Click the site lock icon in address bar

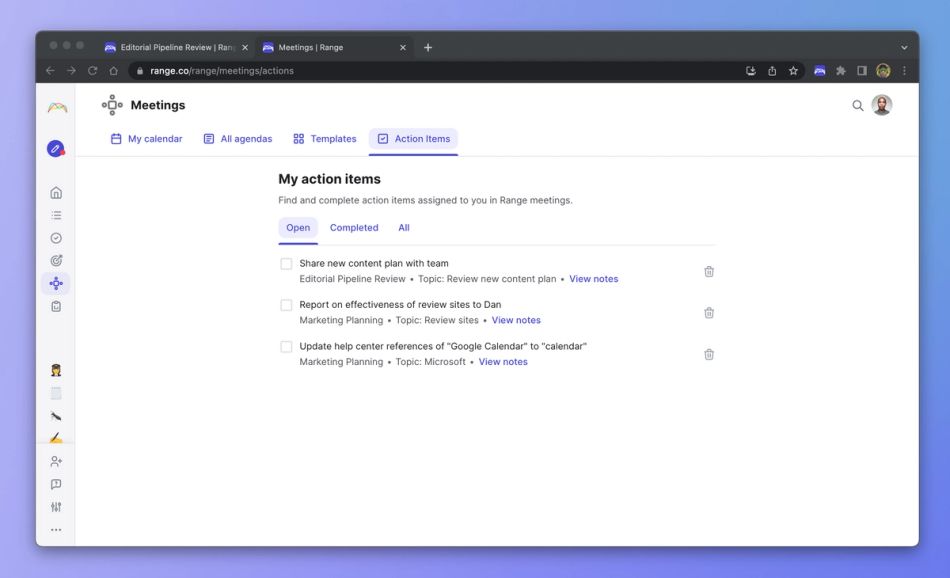[x=140, y=71]
